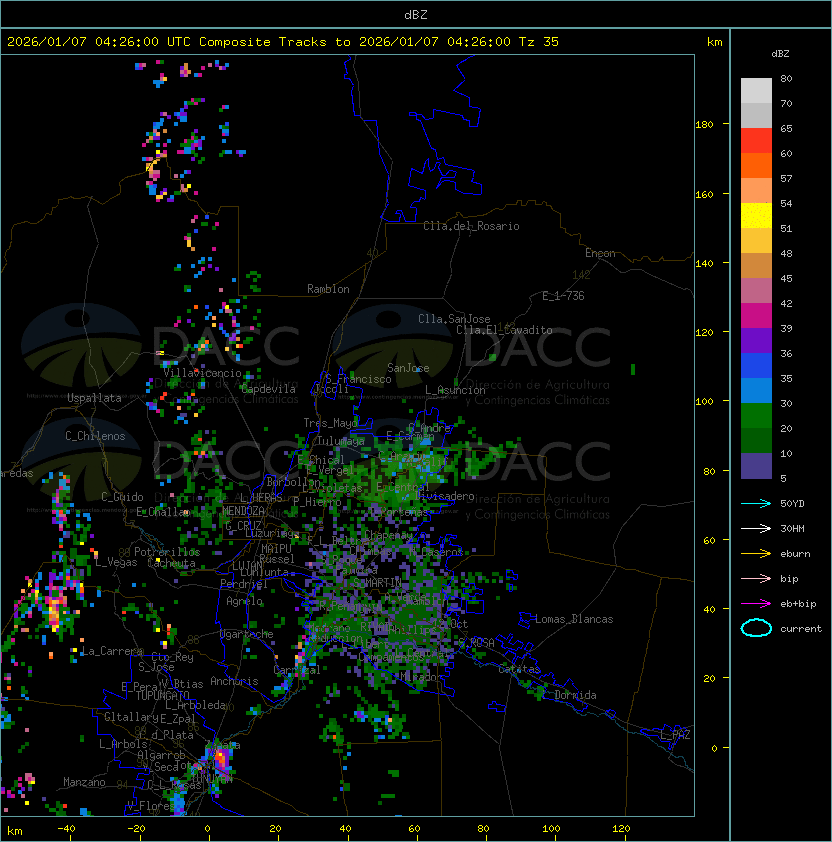Select the pink bip arrow in legend

pyautogui.click(x=756, y=578)
